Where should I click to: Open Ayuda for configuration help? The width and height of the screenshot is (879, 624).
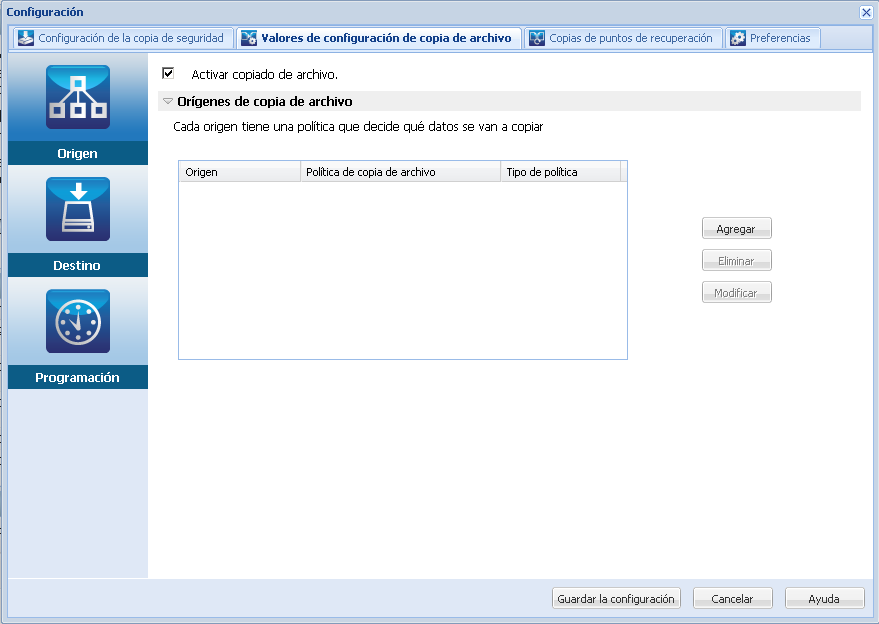pyautogui.click(x=824, y=597)
